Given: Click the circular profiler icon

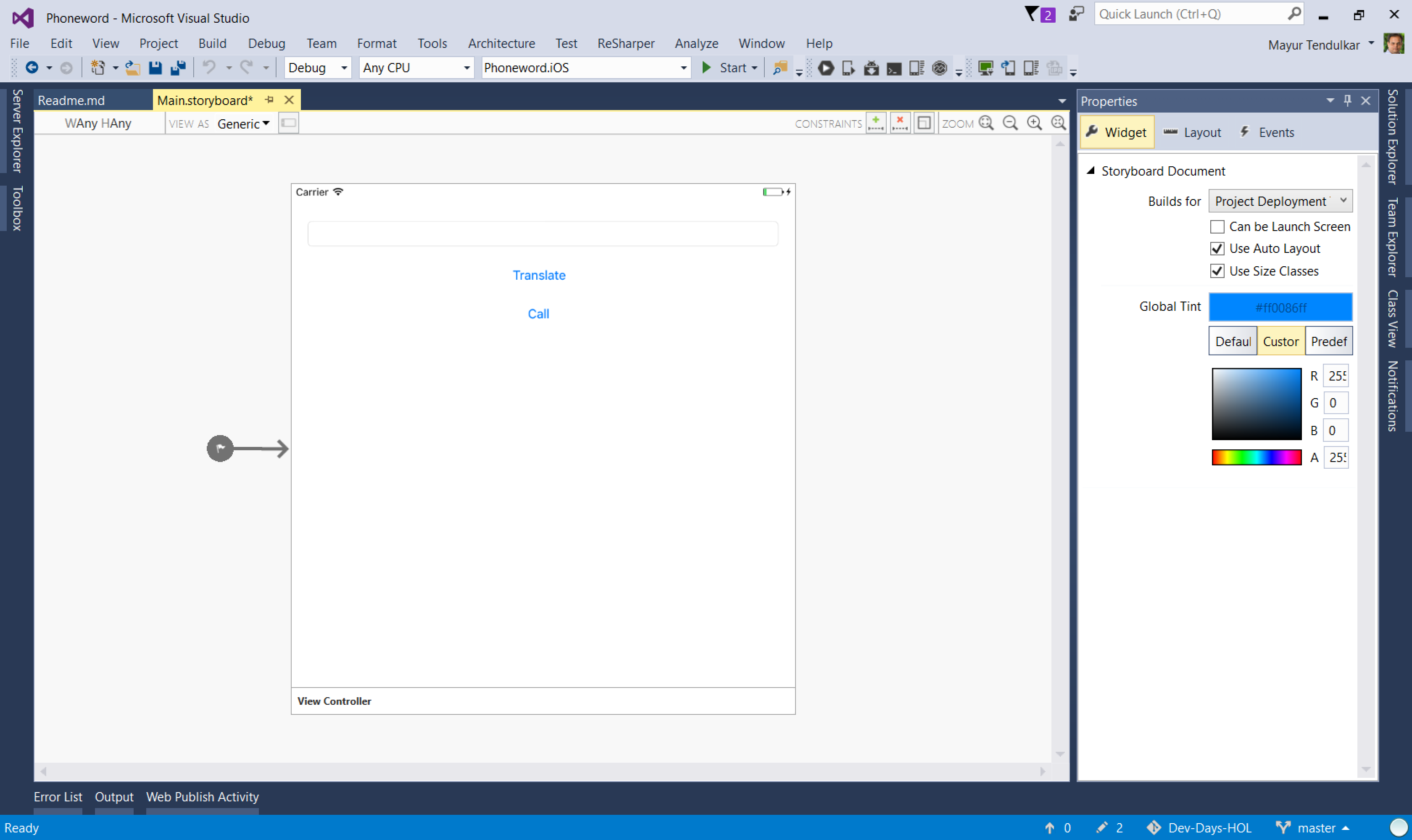Looking at the screenshot, I should click(940, 68).
